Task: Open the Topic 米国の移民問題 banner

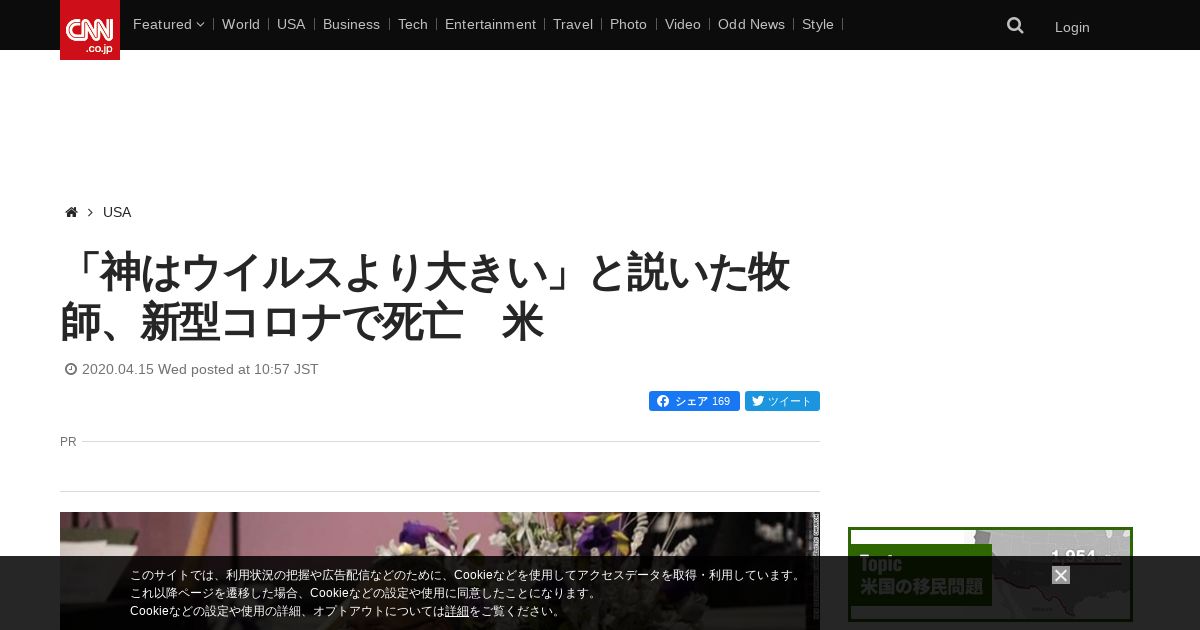Action: tap(990, 575)
